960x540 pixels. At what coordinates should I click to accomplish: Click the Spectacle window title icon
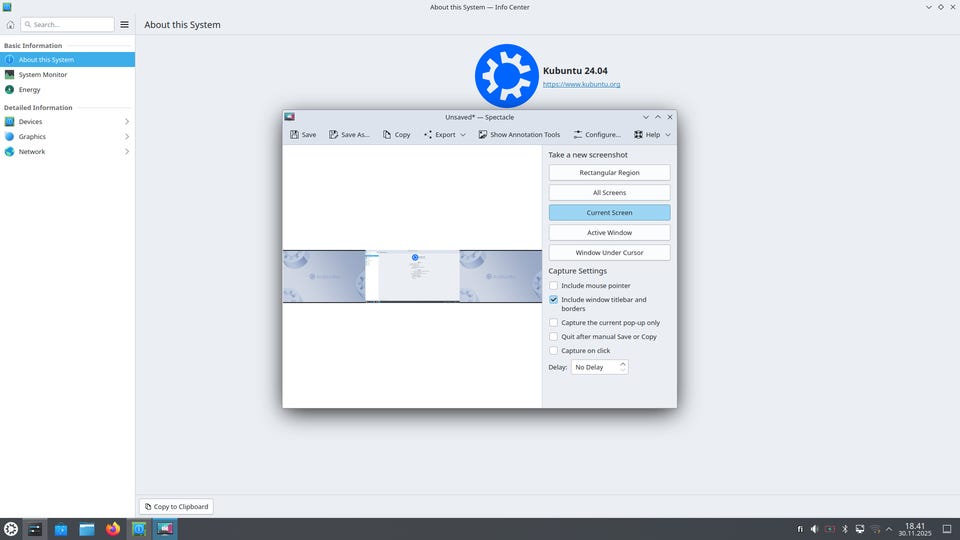click(x=290, y=116)
